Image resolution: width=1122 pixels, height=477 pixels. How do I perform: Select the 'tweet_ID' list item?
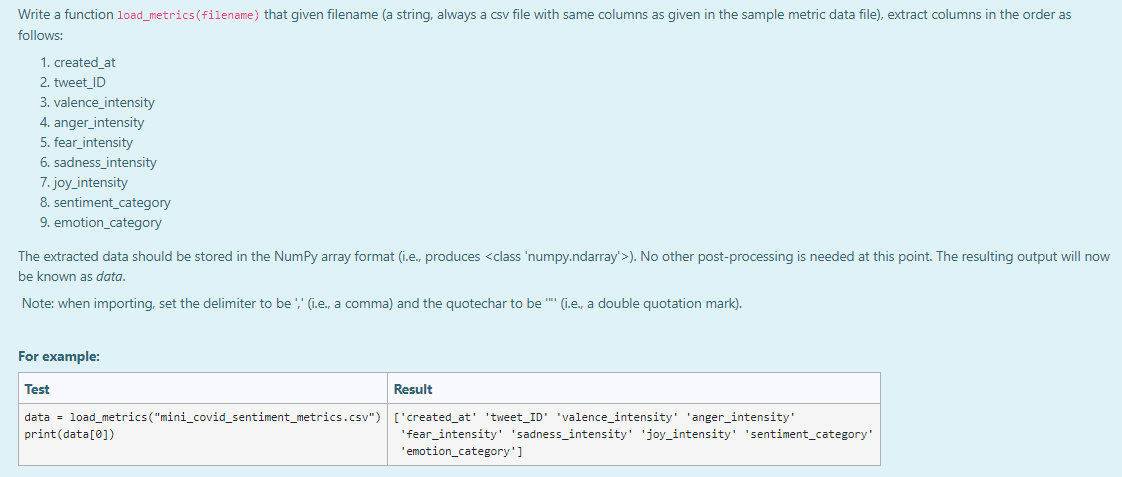pos(79,82)
